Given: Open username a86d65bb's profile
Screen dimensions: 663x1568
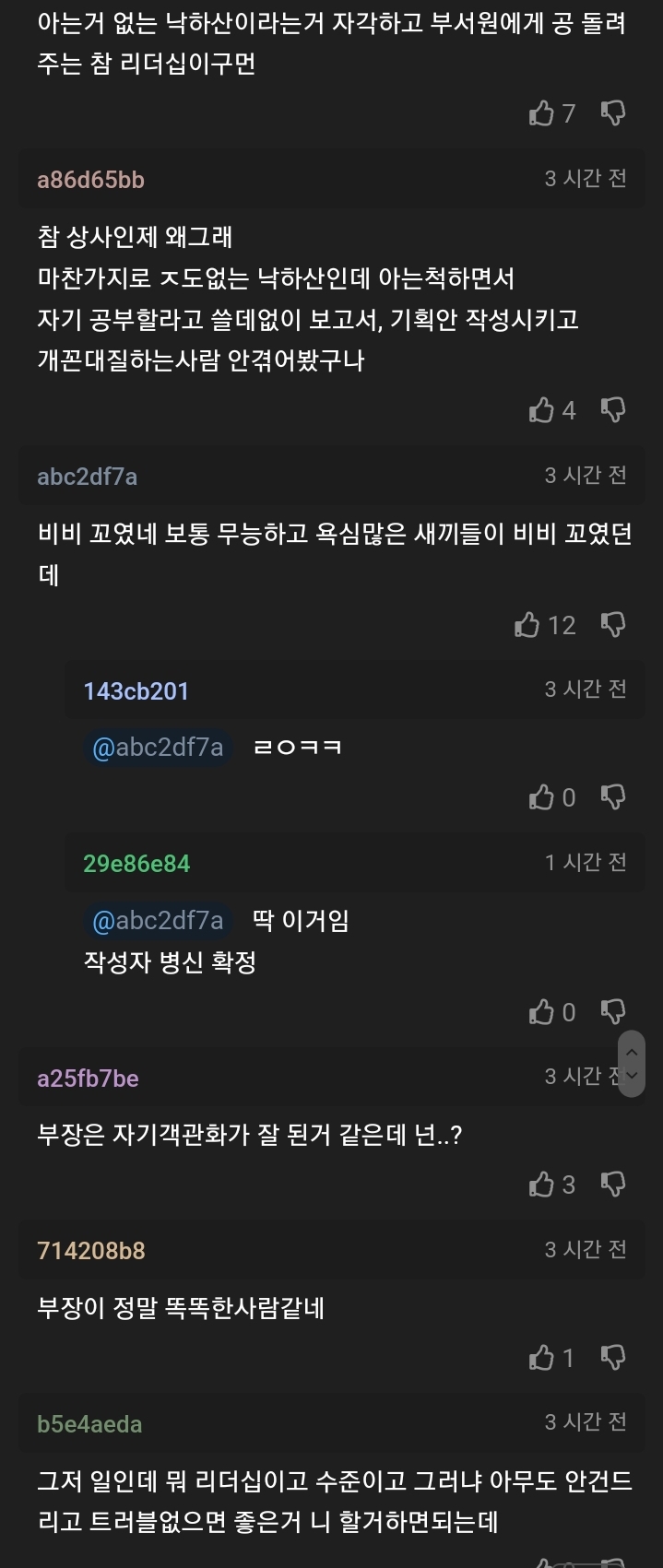Looking at the screenshot, I should click(x=90, y=180).
